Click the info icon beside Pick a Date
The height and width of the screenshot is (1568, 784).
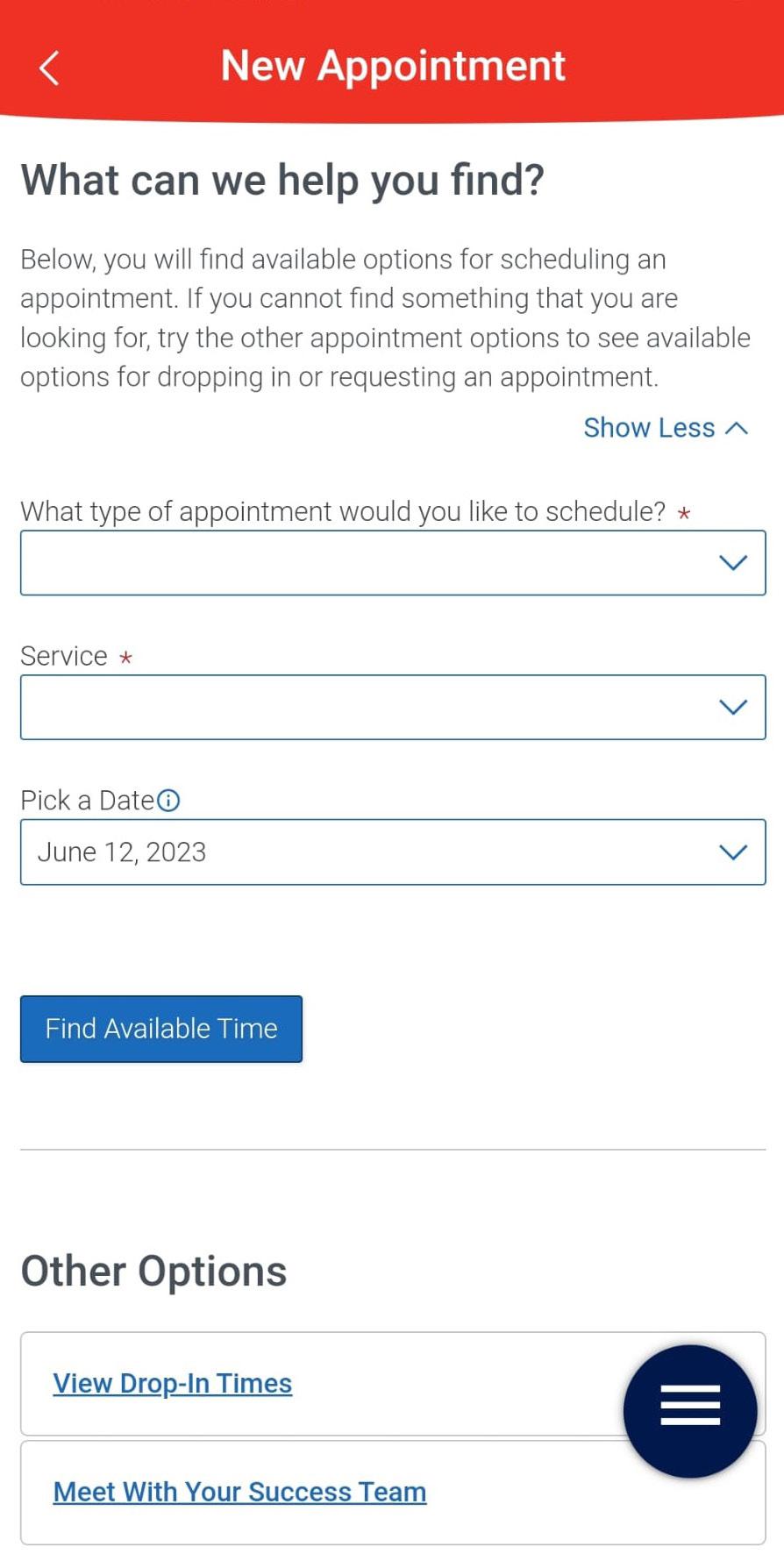click(x=168, y=800)
